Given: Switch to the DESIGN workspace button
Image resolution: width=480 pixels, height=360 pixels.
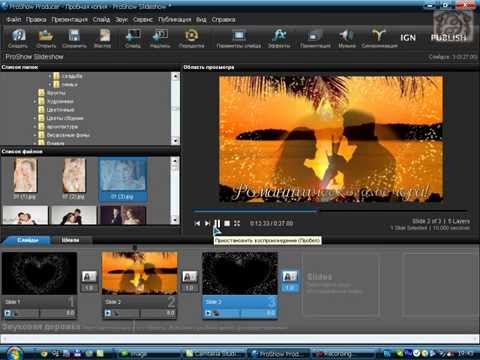Looking at the screenshot, I should click(x=408, y=38).
